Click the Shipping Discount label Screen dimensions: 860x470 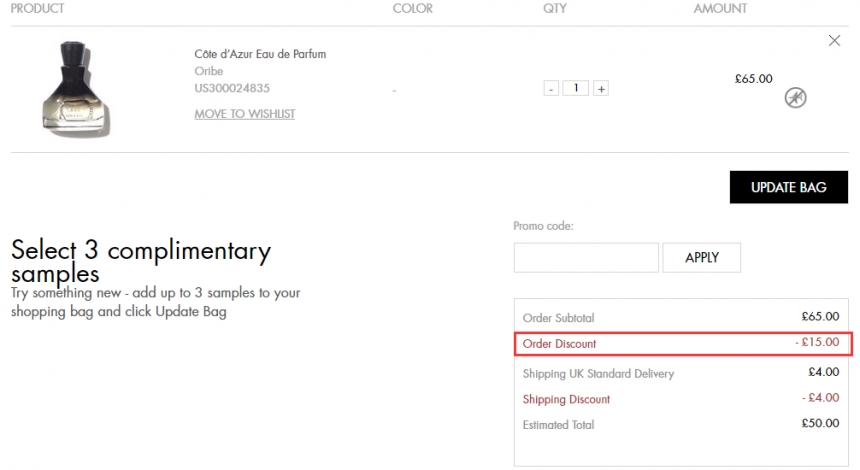pyautogui.click(x=566, y=400)
